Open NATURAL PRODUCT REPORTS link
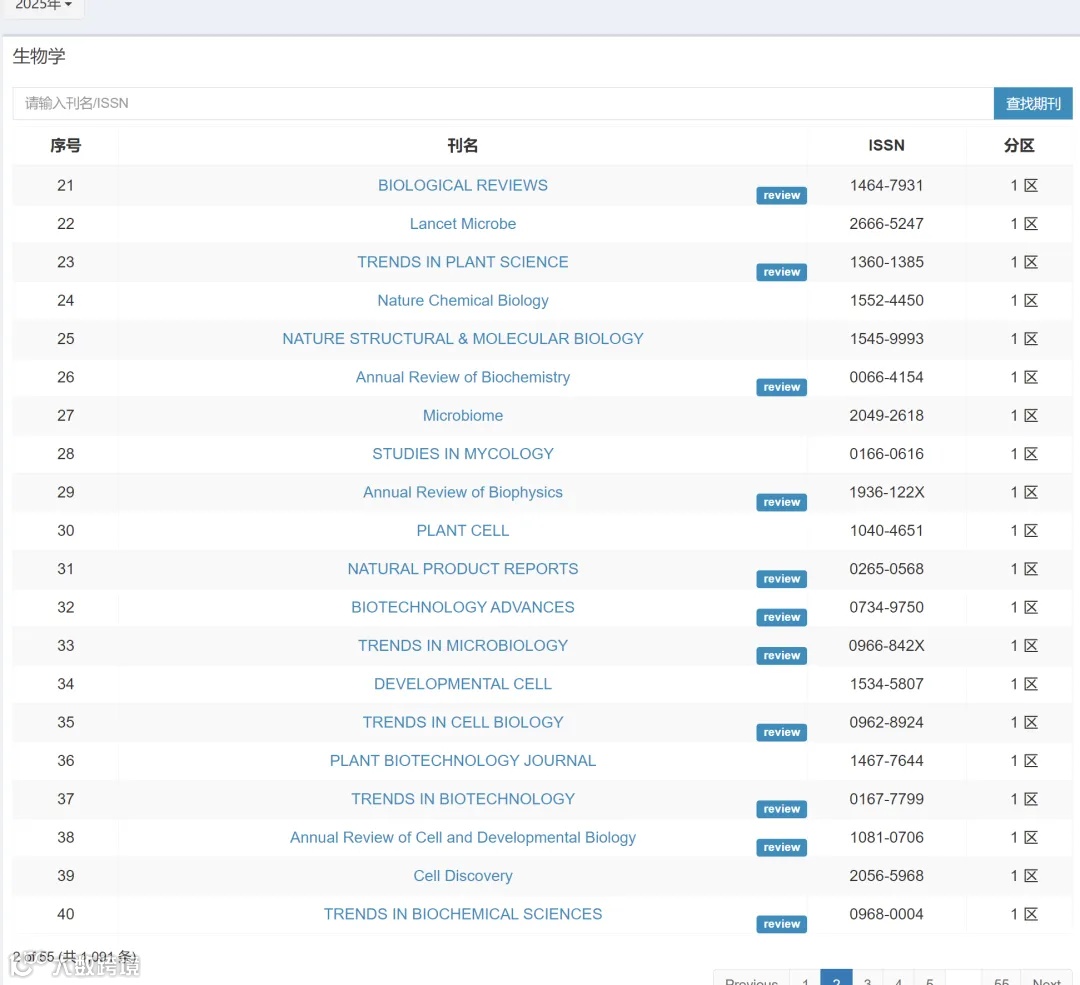This screenshot has height=985, width=1080. (463, 569)
